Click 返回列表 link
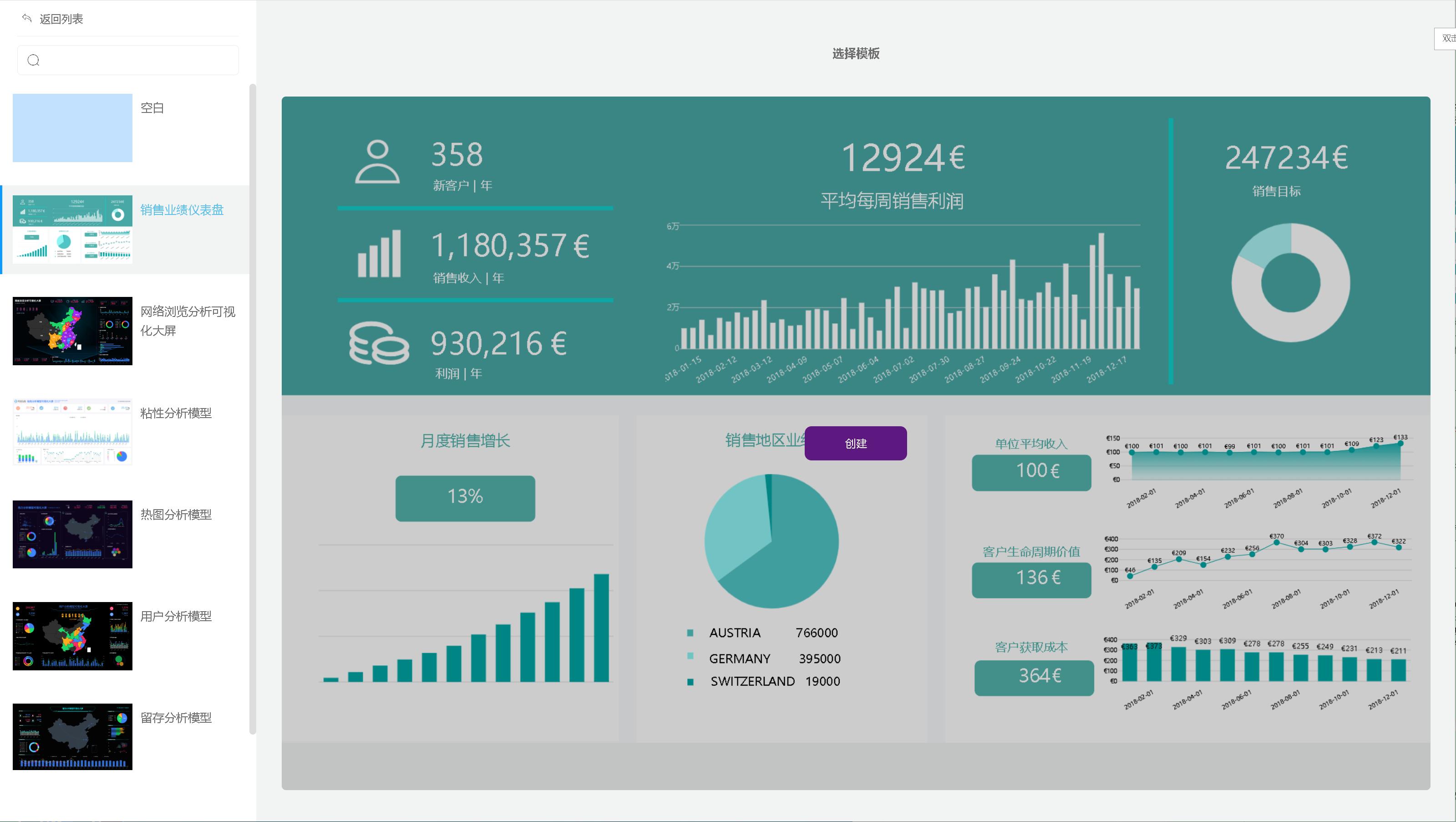 tap(61, 19)
